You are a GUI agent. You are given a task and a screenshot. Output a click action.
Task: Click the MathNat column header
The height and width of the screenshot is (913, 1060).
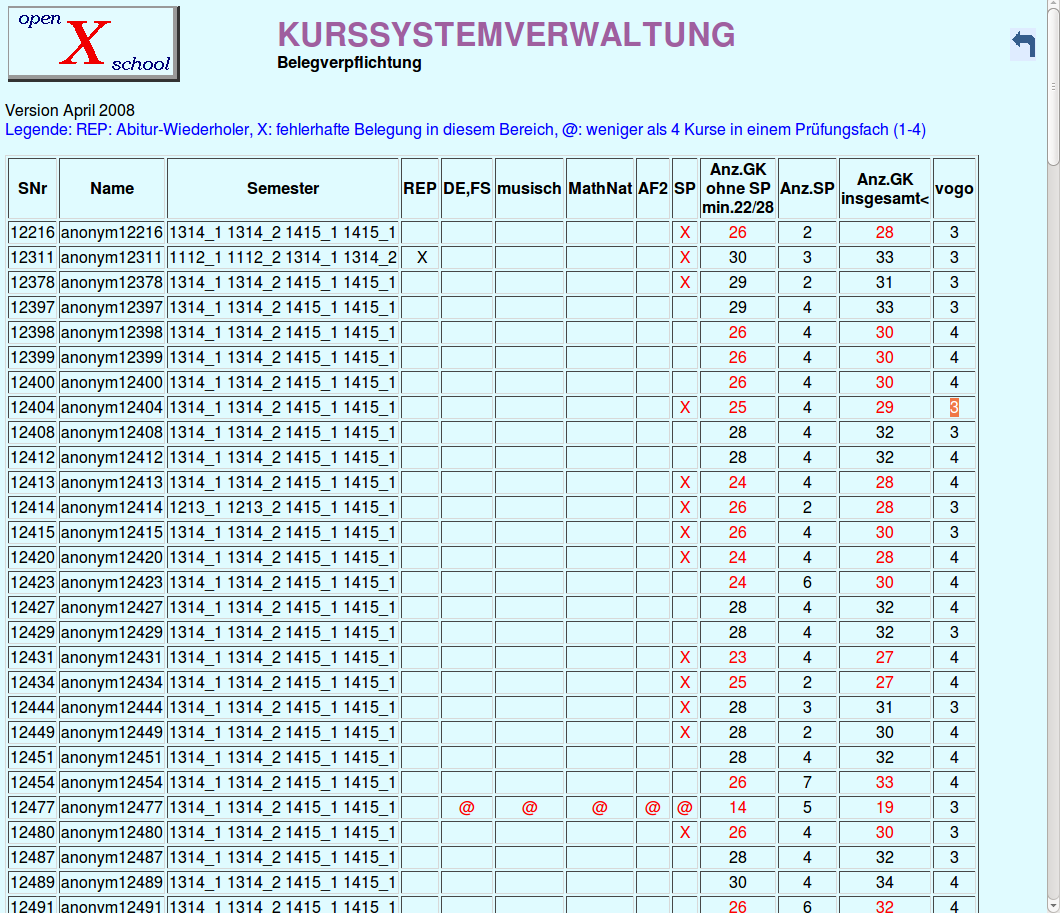(x=600, y=189)
